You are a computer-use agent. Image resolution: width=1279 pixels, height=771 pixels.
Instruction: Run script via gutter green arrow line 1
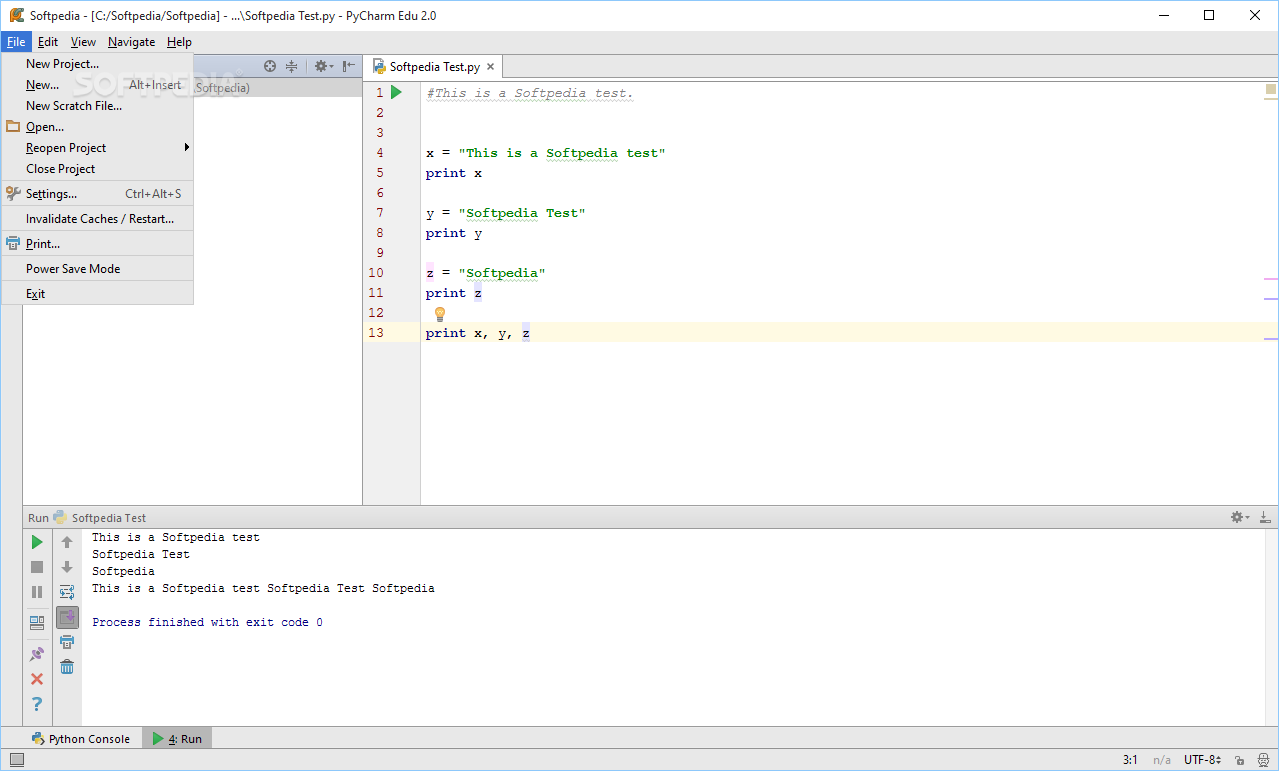(396, 93)
